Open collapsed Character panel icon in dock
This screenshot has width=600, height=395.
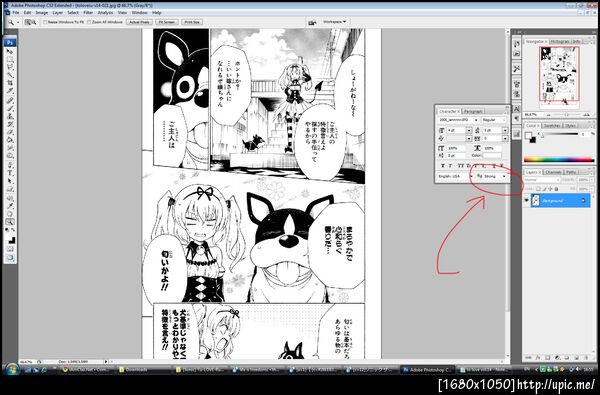(x=517, y=109)
